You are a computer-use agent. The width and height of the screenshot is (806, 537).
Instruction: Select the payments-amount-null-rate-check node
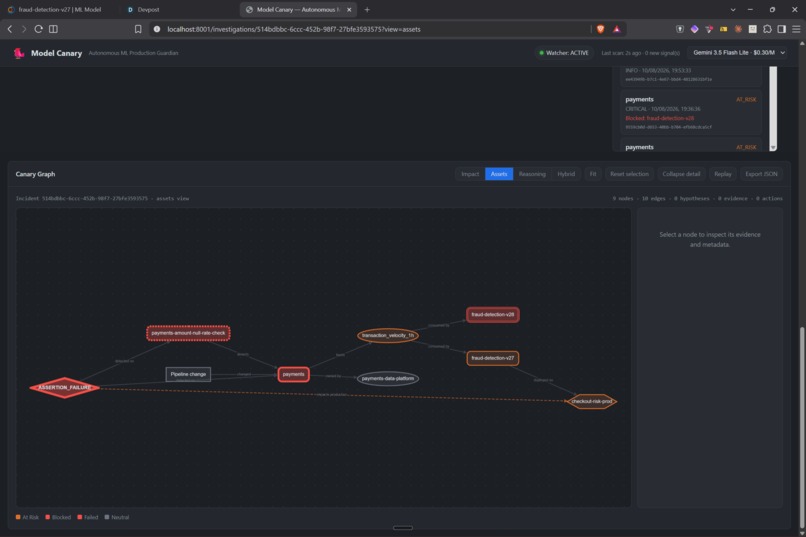pyautogui.click(x=188, y=333)
